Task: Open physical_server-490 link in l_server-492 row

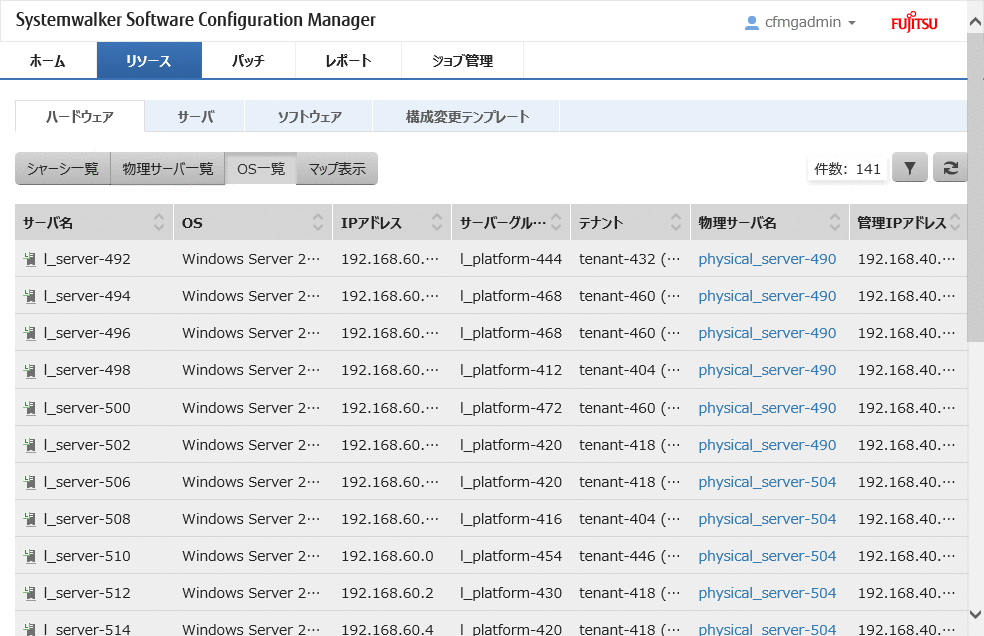Action: point(767,259)
